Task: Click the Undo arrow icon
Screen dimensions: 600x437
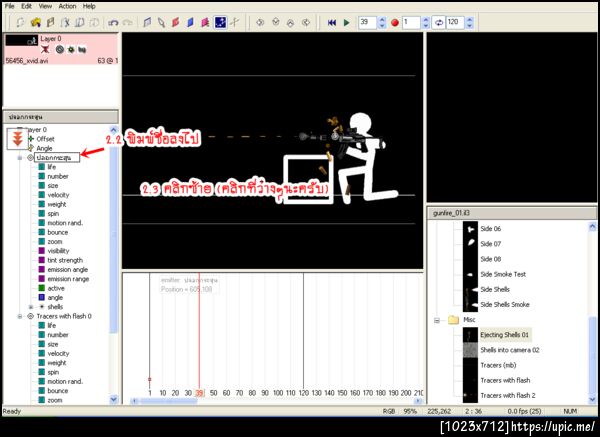Action: 113,23
